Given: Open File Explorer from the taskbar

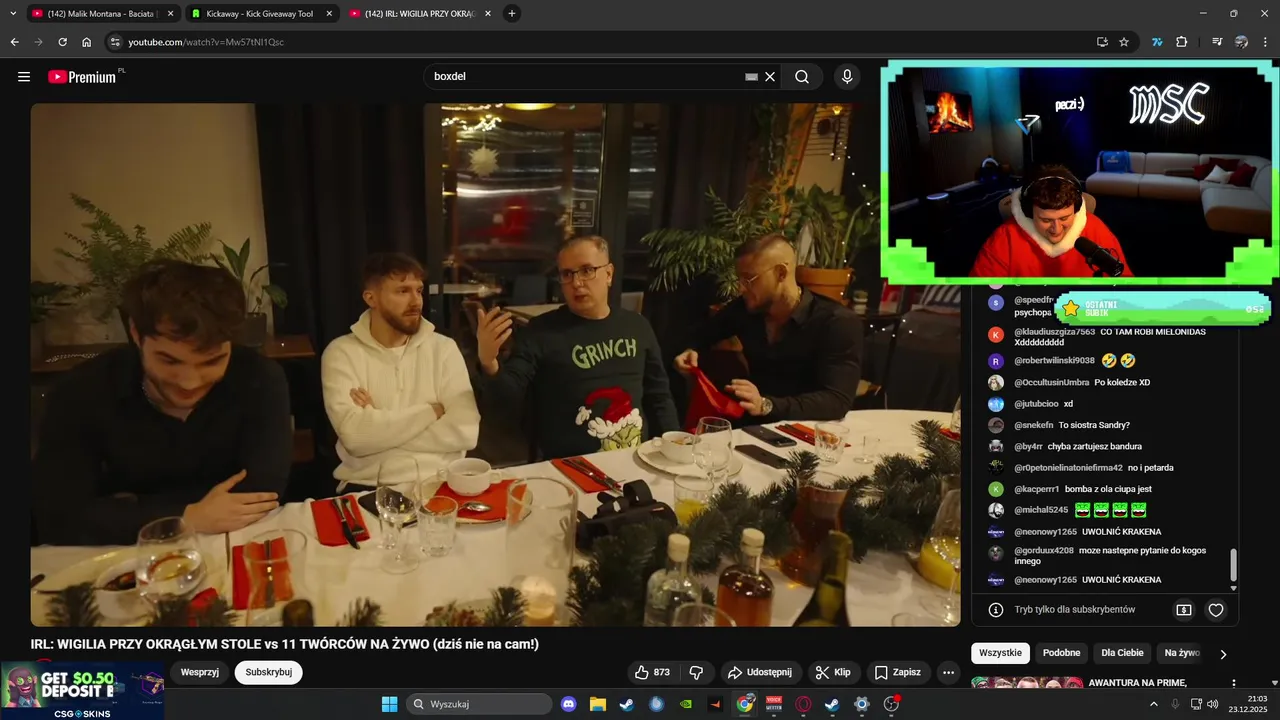Looking at the screenshot, I should [598, 704].
